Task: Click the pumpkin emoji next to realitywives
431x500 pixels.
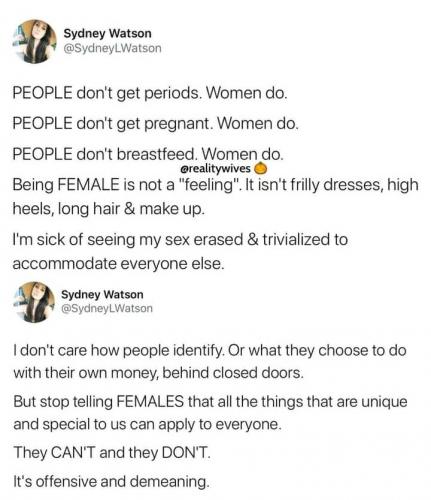Action: [x=261, y=169]
